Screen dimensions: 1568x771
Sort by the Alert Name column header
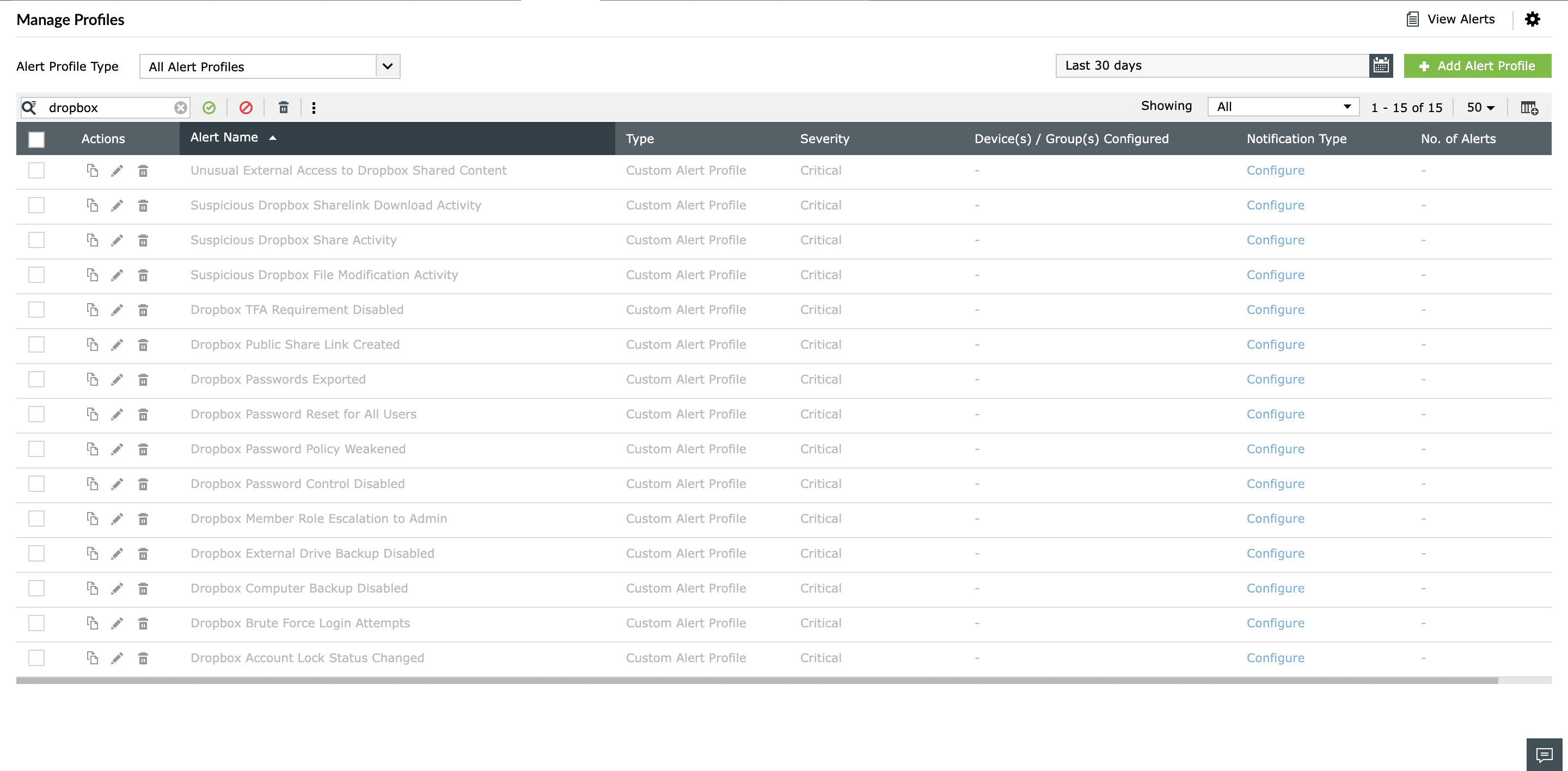click(x=224, y=138)
